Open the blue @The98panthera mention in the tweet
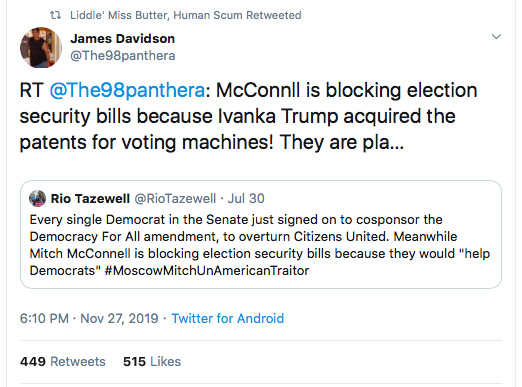Image resolution: width=522 pixels, height=387 pixels. click(127, 90)
